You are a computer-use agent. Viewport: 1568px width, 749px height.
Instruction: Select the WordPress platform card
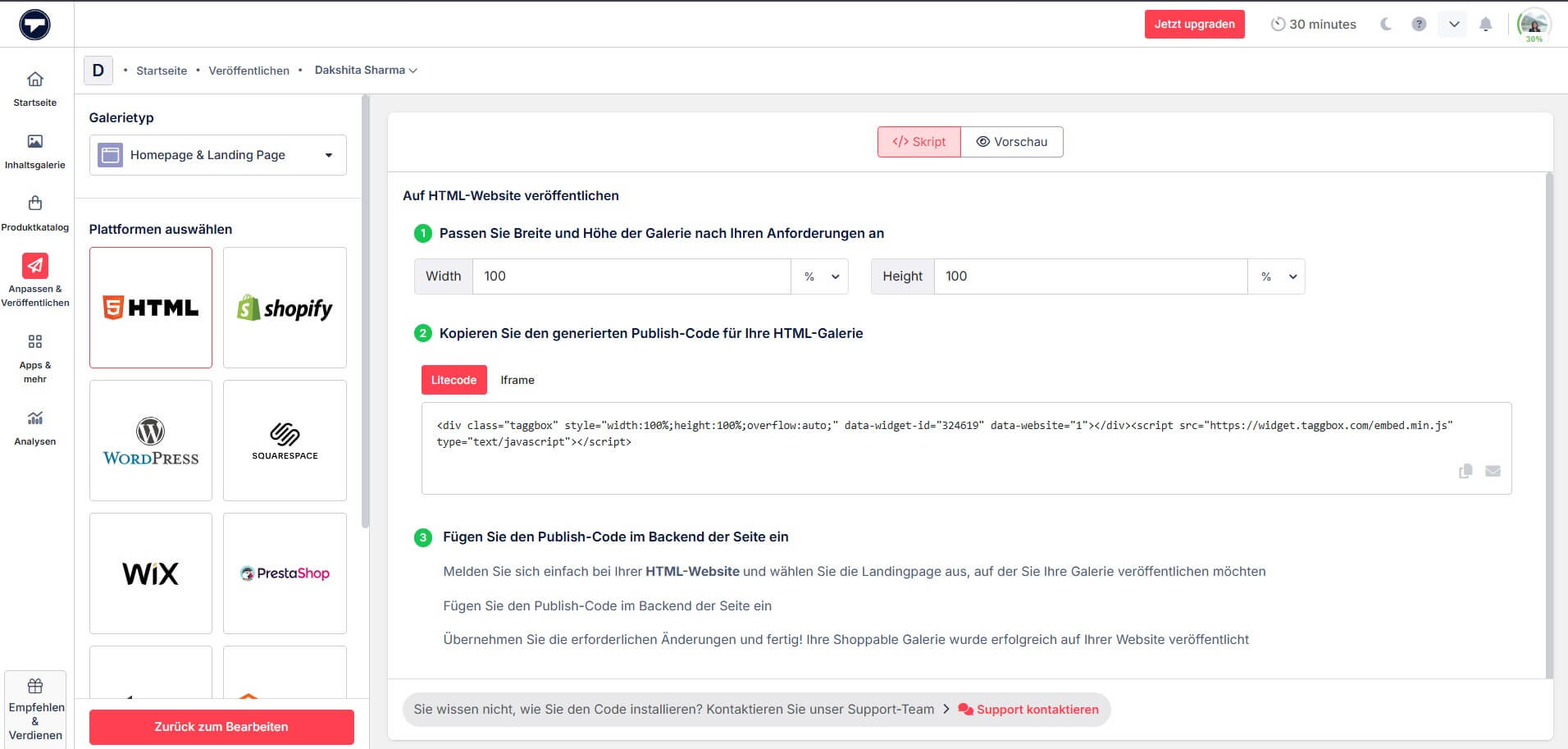[x=151, y=441]
